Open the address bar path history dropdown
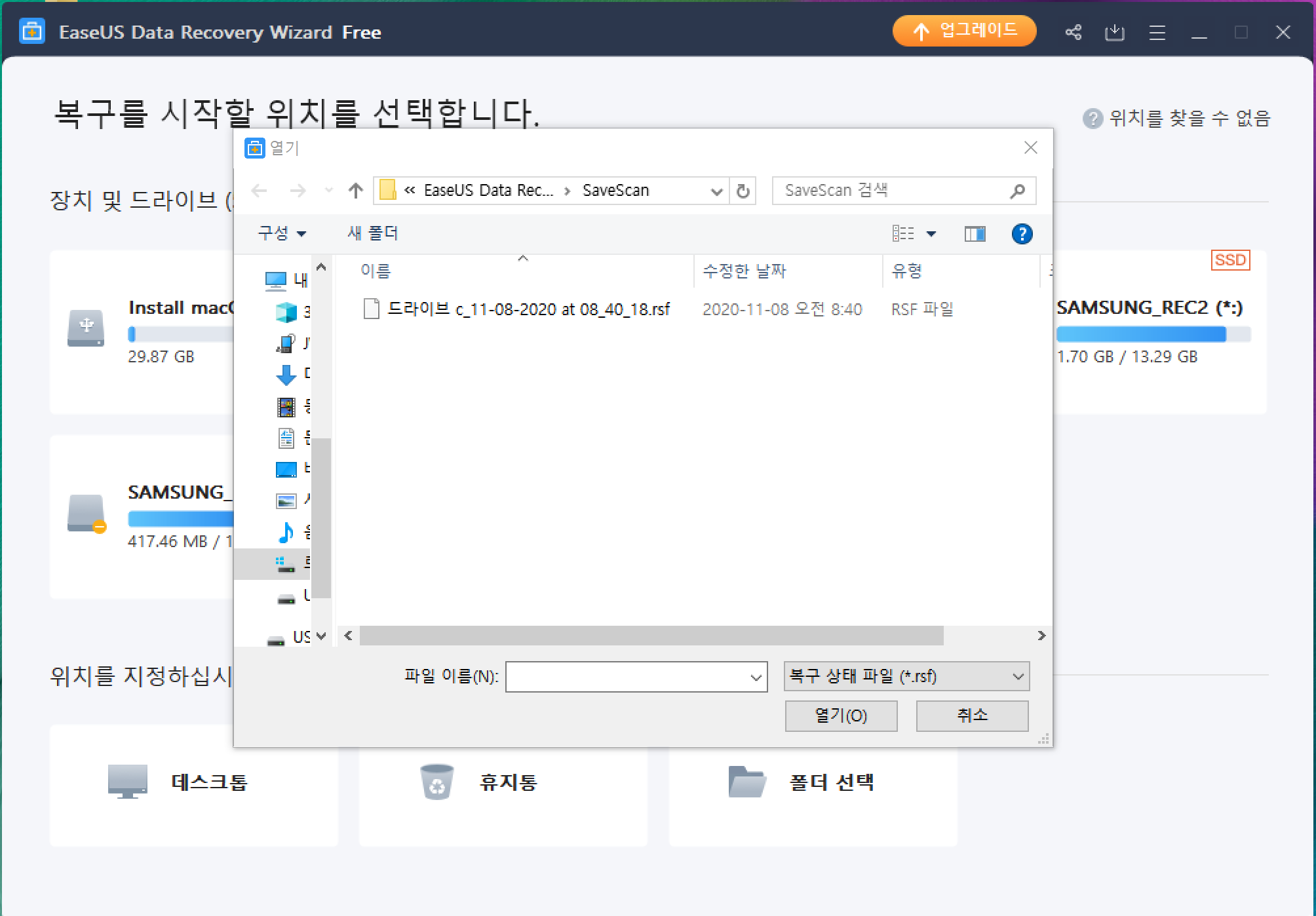1316x916 pixels. 716,191
